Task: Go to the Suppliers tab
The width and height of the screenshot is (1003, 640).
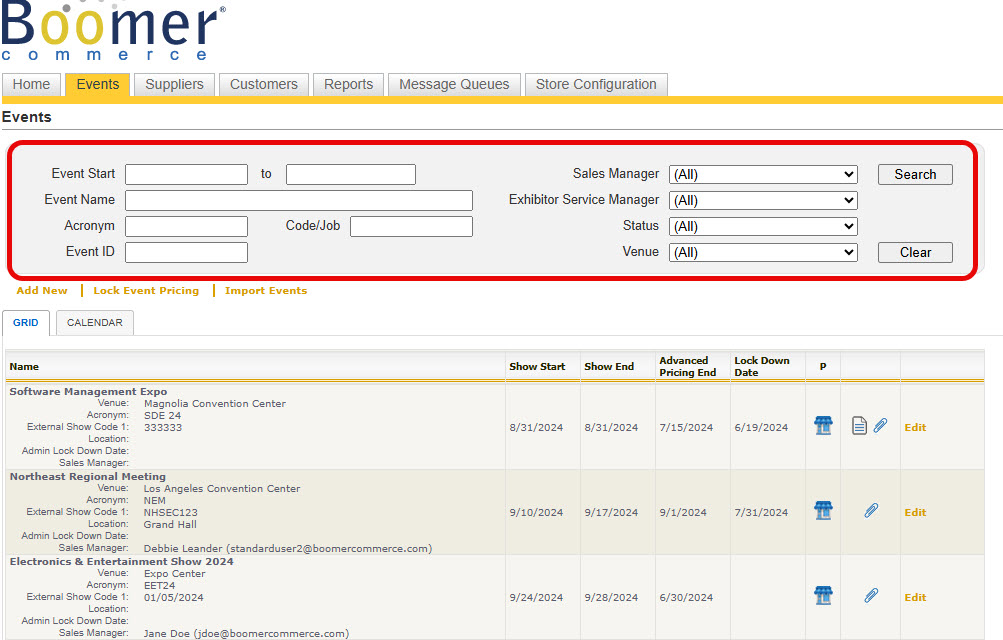Action: click(174, 84)
